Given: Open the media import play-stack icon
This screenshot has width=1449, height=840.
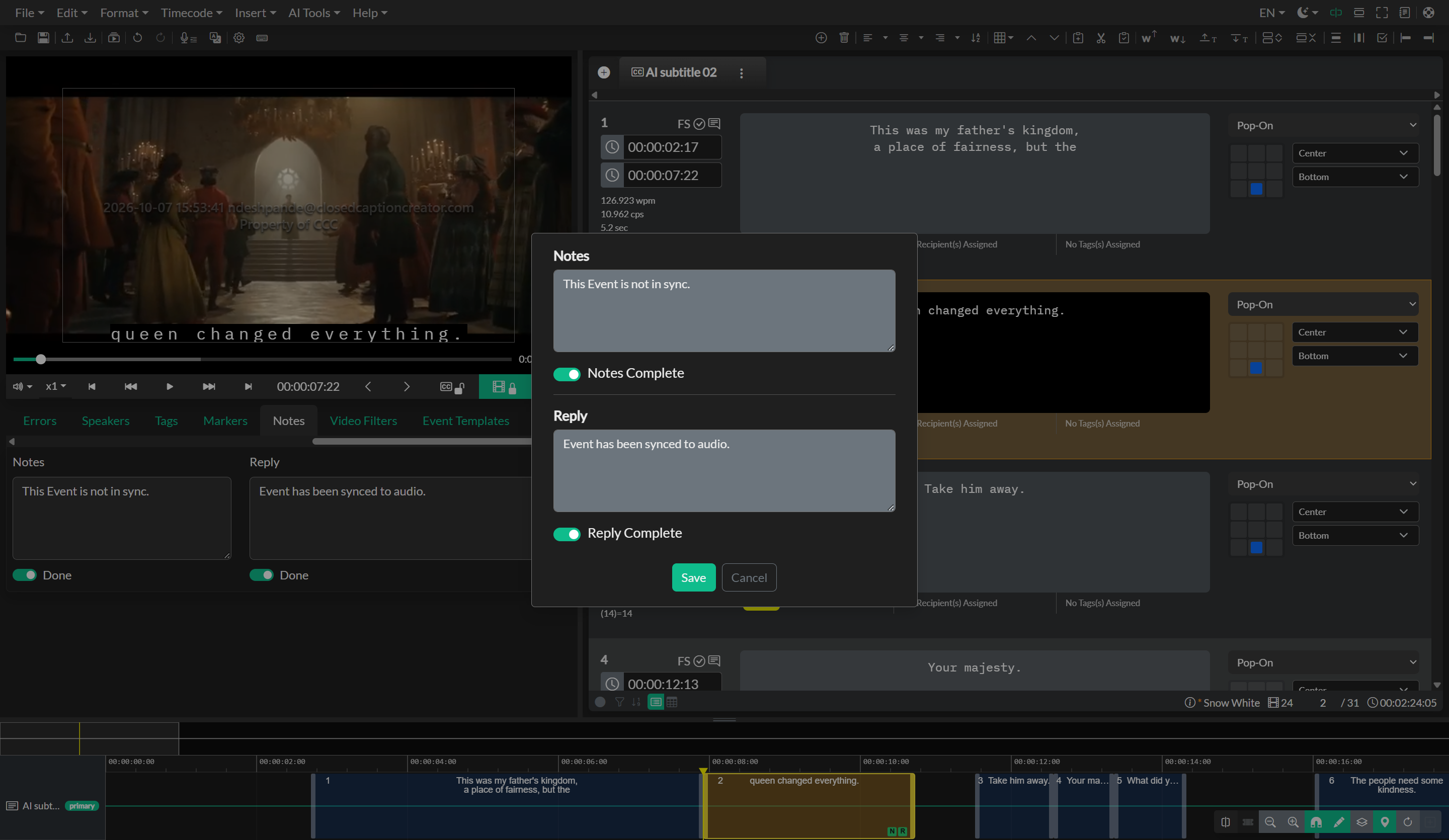Looking at the screenshot, I should 114,38.
